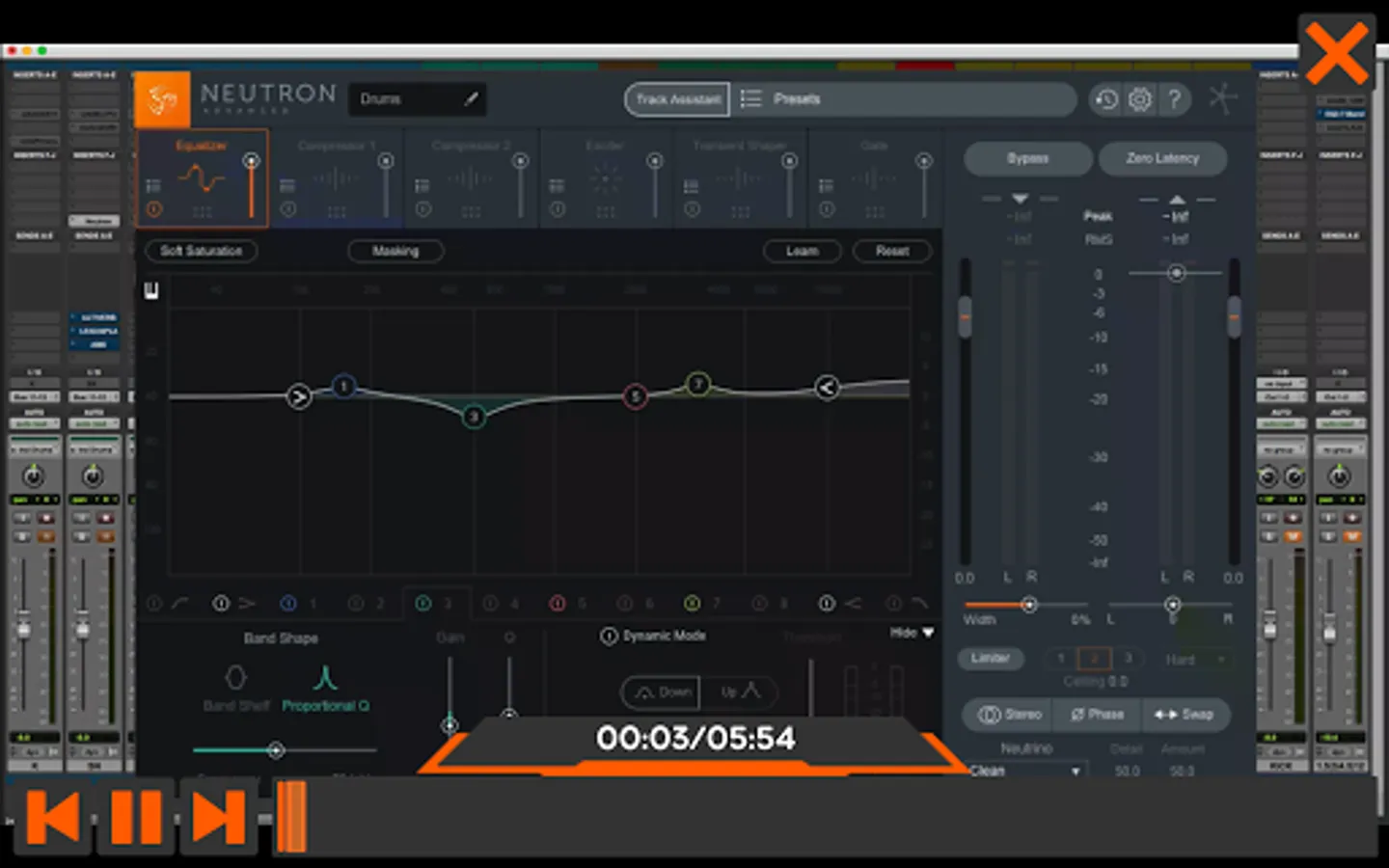Set Dynamic Mode direction to Down
The image size is (1389, 868).
click(661, 692)
